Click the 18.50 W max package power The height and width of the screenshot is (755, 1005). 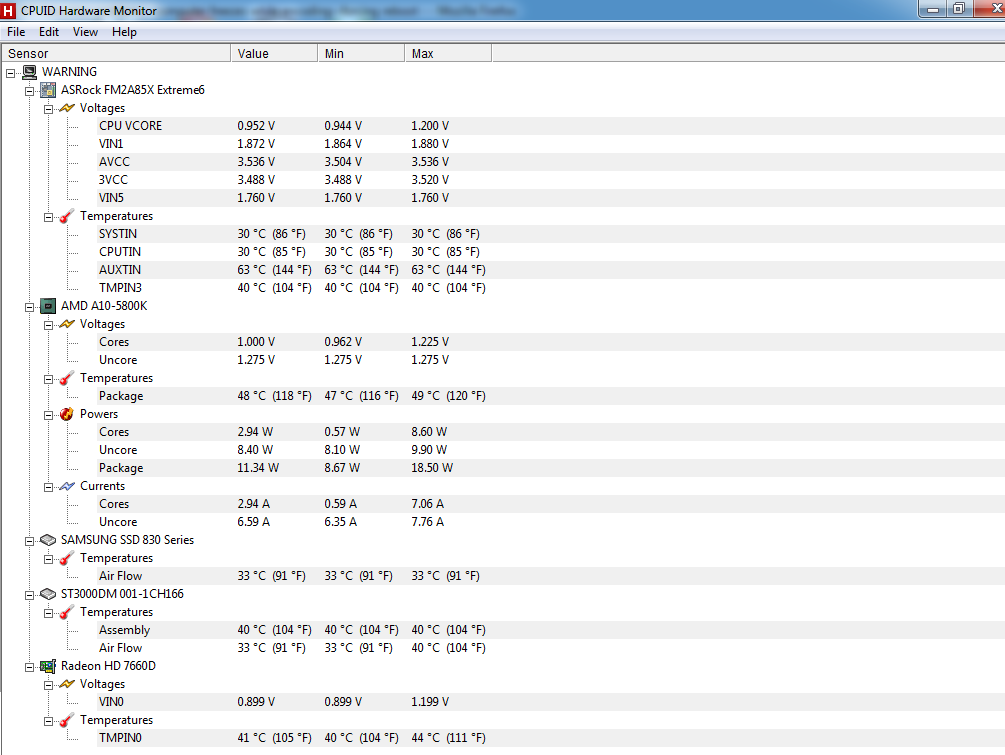(432, 468)
